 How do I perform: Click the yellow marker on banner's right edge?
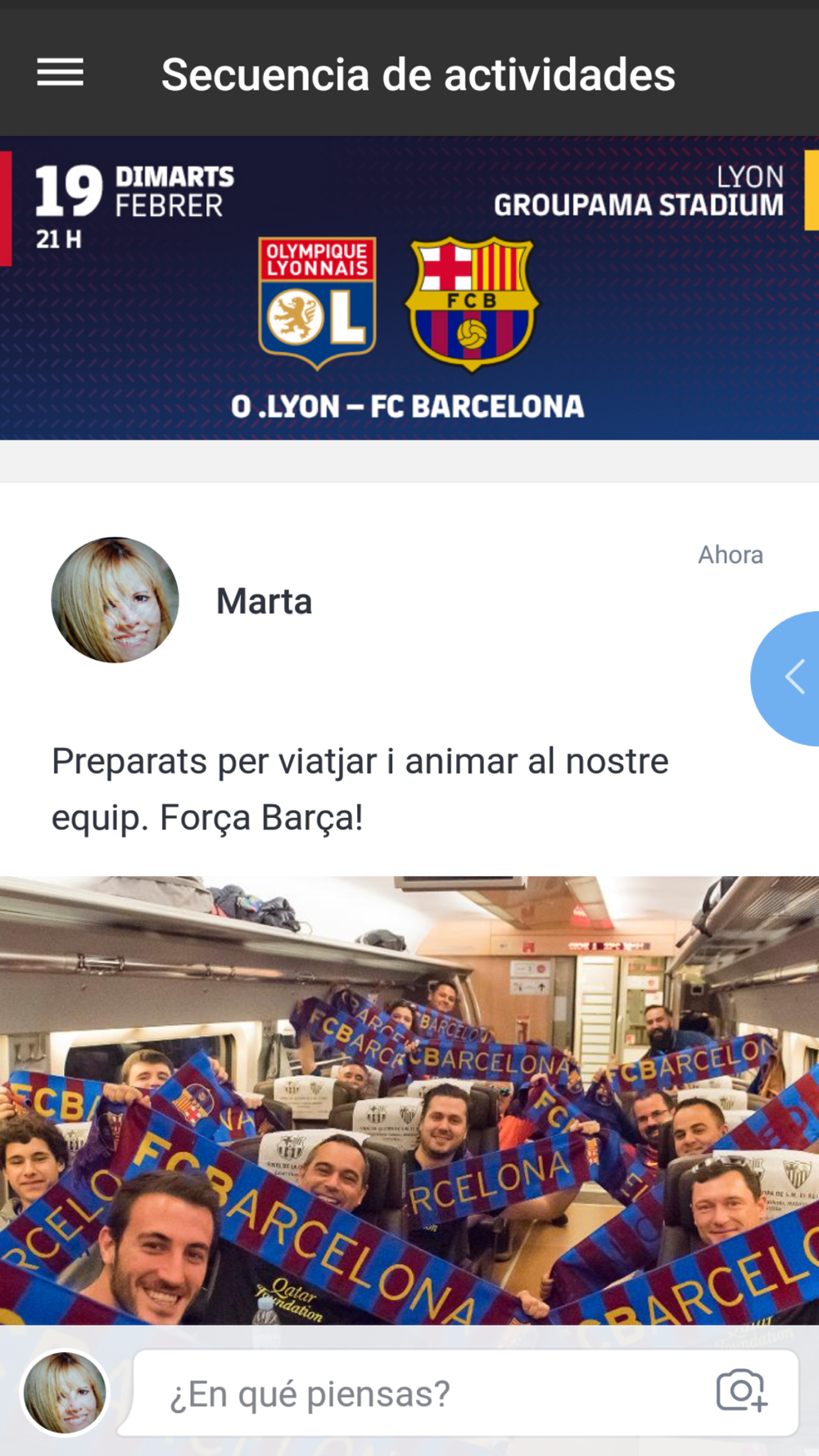coord(812,190)
